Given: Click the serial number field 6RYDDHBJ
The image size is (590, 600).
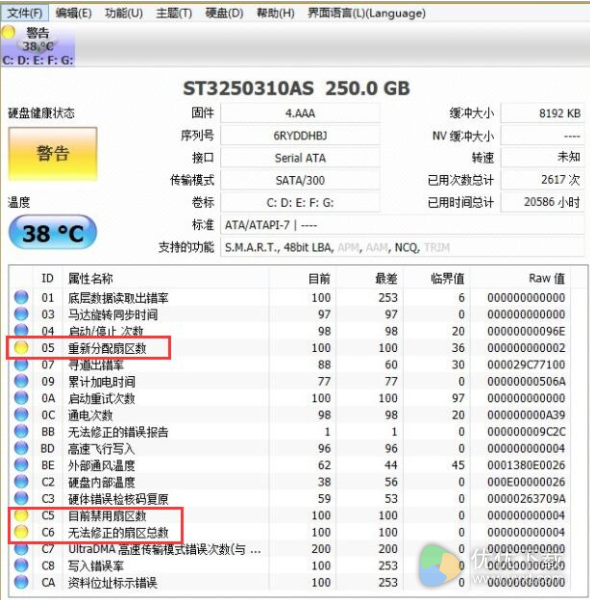Looking at the screenshot, I should pos(300,135).
